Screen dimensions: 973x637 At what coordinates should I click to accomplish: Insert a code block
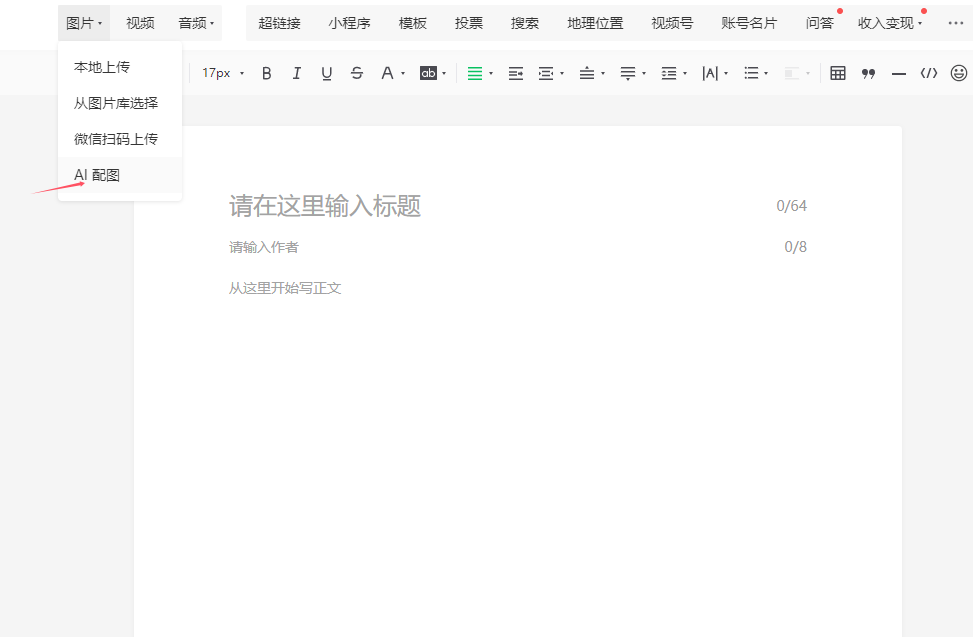[x=929, y=73]
